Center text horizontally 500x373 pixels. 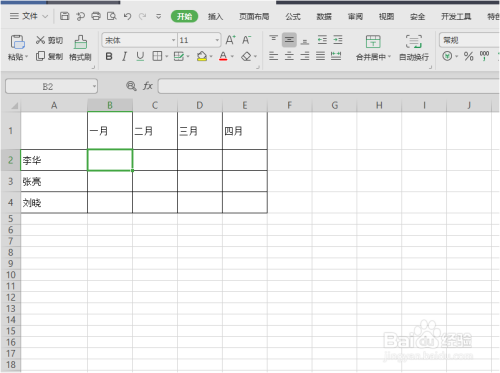289,56
